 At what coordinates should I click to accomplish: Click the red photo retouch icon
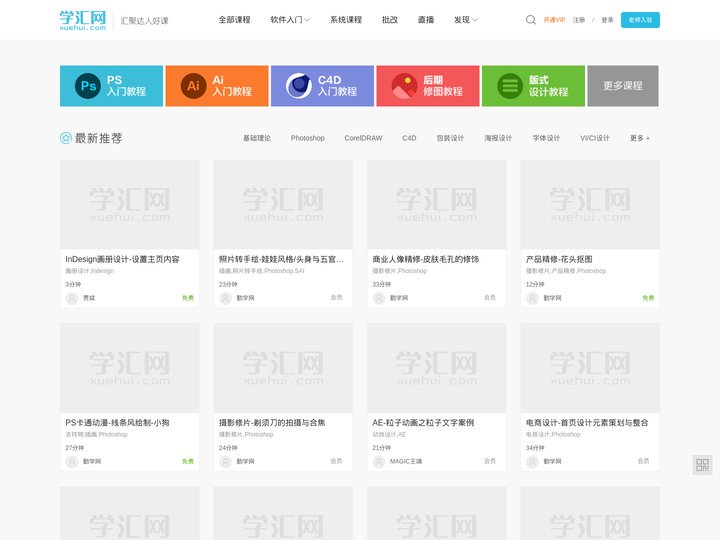(x=404, y=86)
